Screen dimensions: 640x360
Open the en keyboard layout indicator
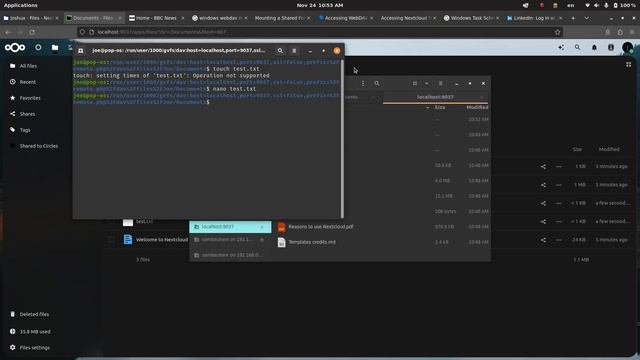pos(571,5)
